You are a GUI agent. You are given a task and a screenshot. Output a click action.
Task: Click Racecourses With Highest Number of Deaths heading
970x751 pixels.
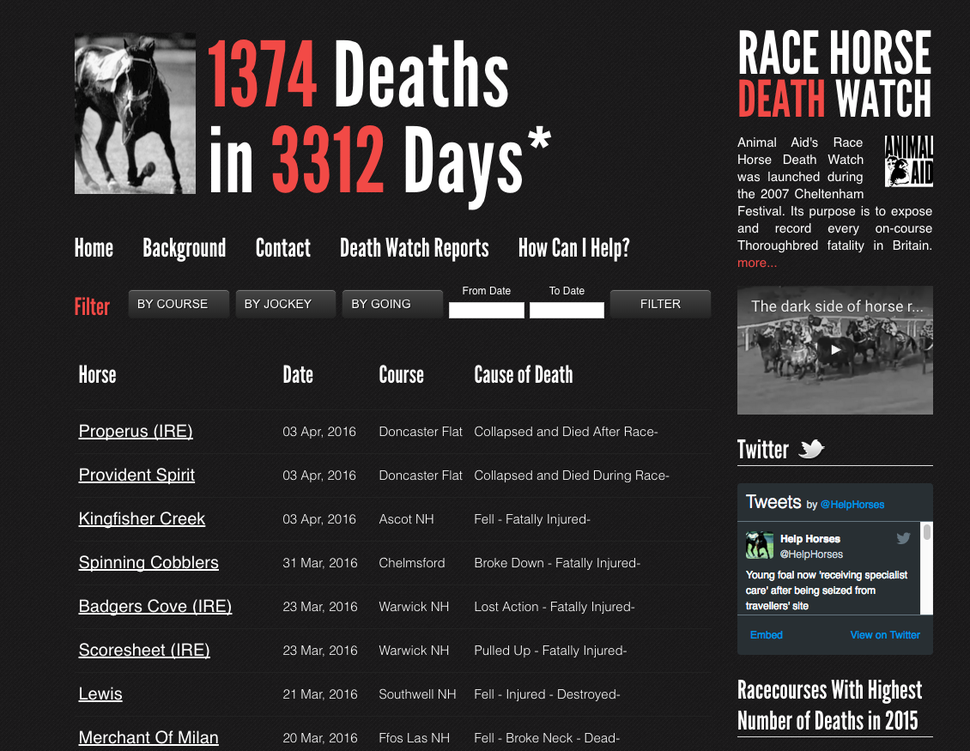829,705
